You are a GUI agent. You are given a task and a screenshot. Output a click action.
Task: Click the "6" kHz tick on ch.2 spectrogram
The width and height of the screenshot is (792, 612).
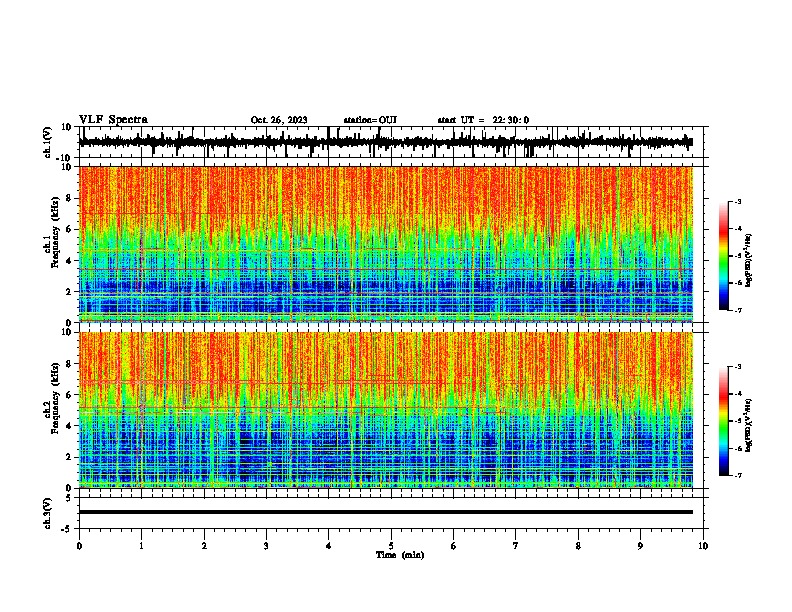(70, 395)
